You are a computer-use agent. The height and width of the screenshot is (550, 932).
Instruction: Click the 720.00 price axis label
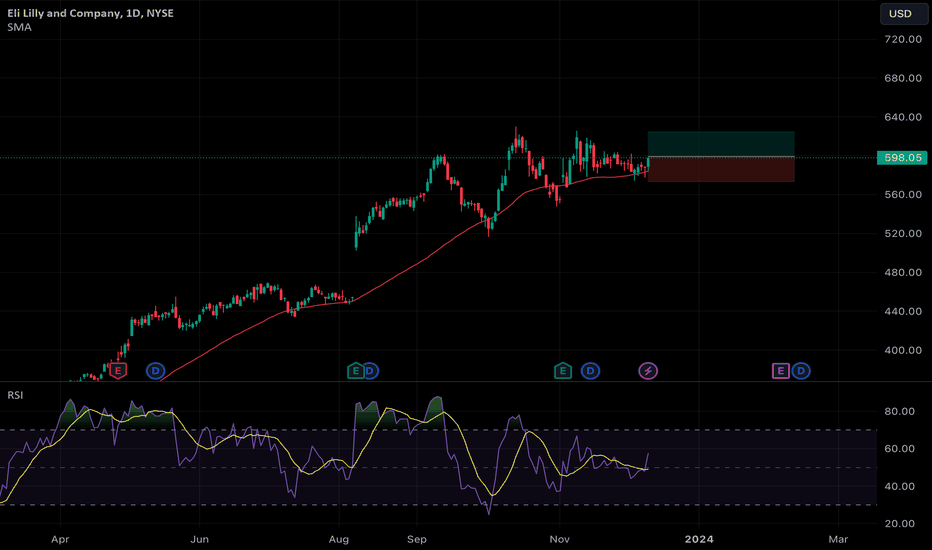click(903, 39)
